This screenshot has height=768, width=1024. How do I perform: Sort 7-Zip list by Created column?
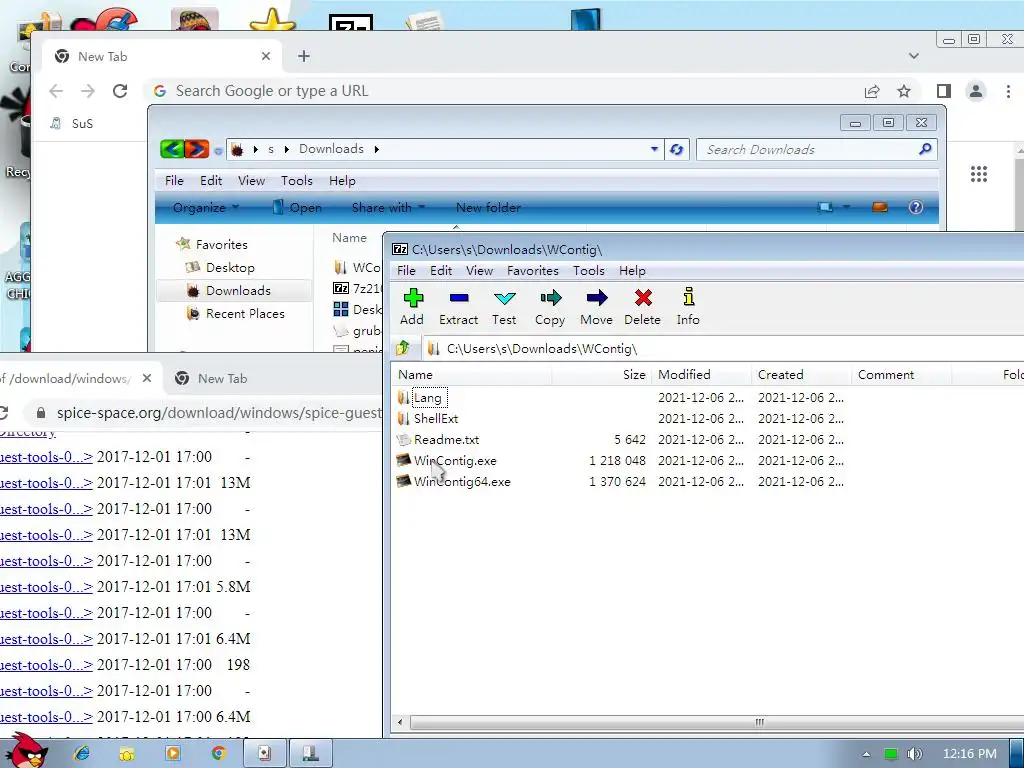coord(801,375)
